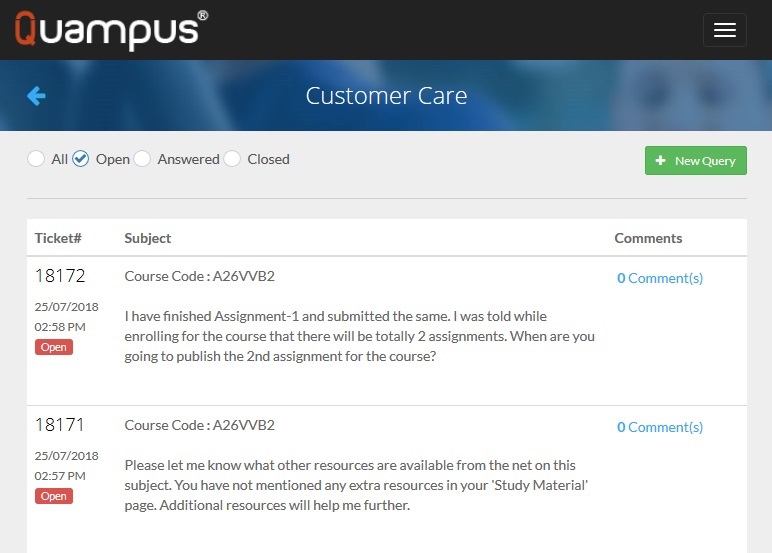Screen dimensions: 772x553
Task: Click the New Query button
Action: click(x=695, y=160)
